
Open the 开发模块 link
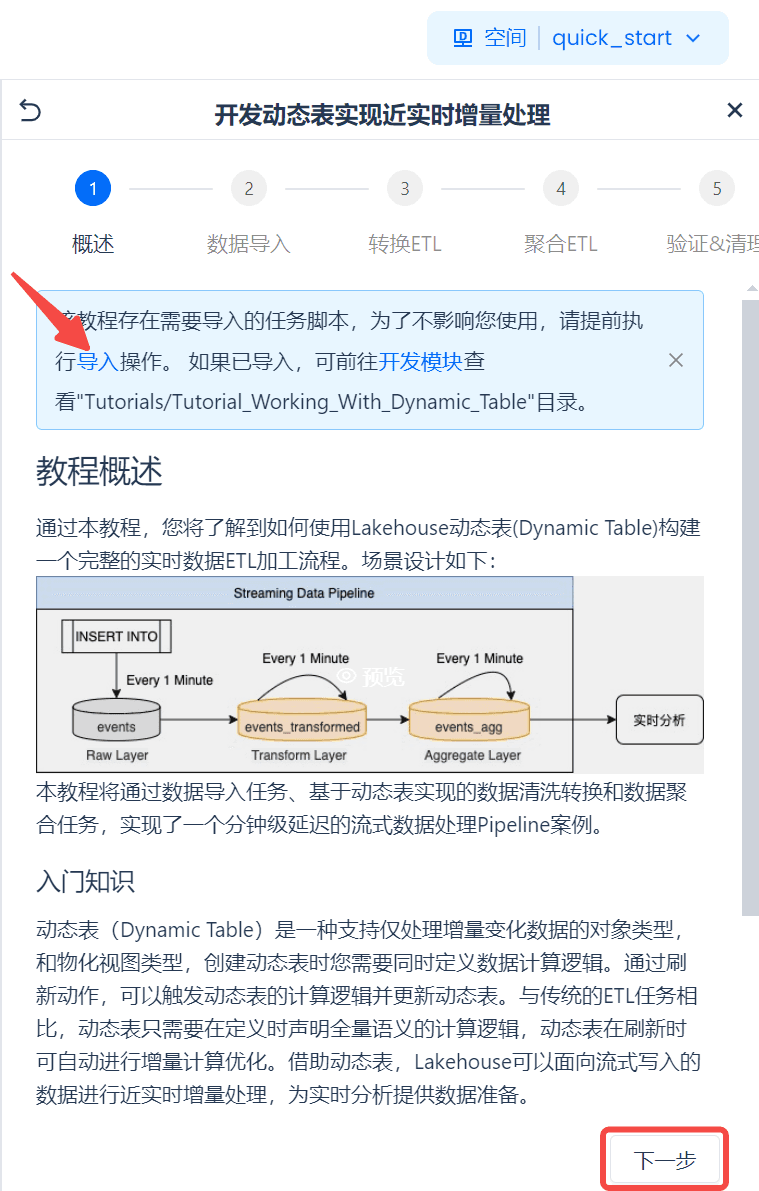tap(420, 362)
